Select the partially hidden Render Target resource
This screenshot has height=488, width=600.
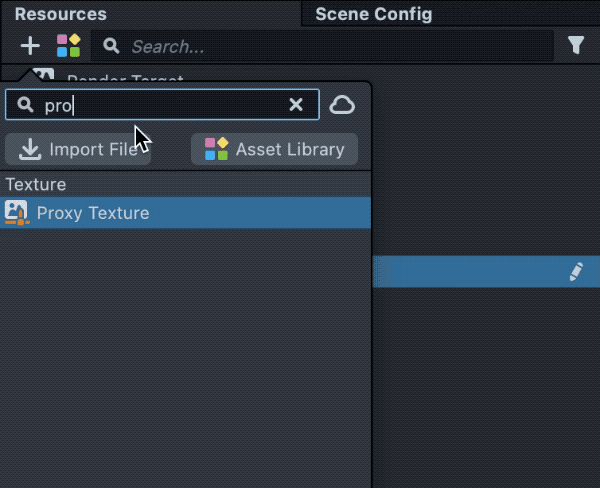pyautogui.click(x=125, y=77)
